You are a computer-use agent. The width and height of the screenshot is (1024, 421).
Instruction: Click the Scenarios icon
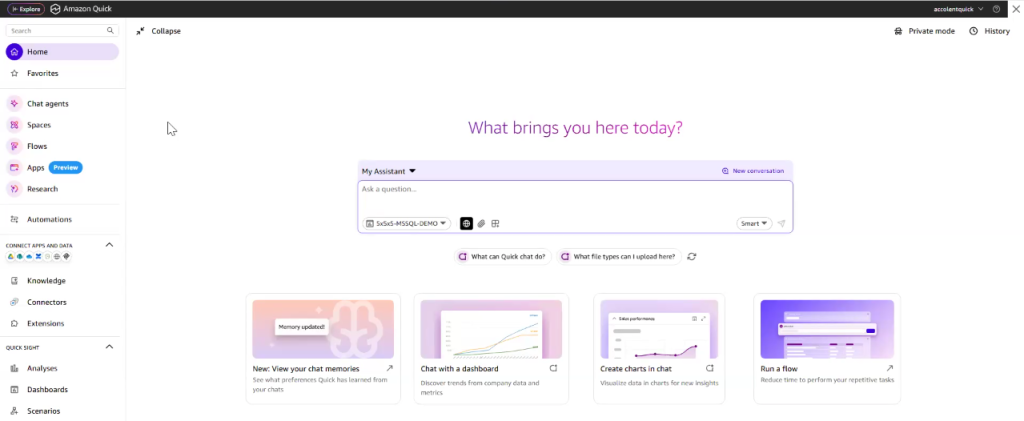14,411
